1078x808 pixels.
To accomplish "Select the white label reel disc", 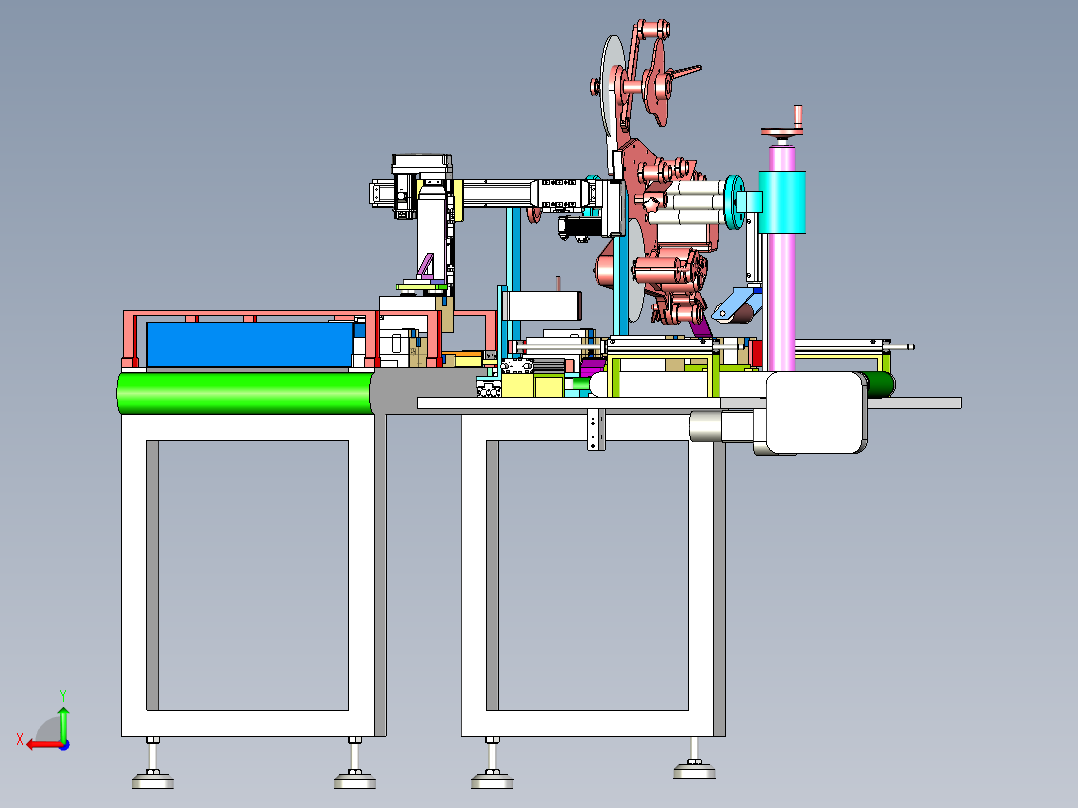I will [x=612, y=103].
